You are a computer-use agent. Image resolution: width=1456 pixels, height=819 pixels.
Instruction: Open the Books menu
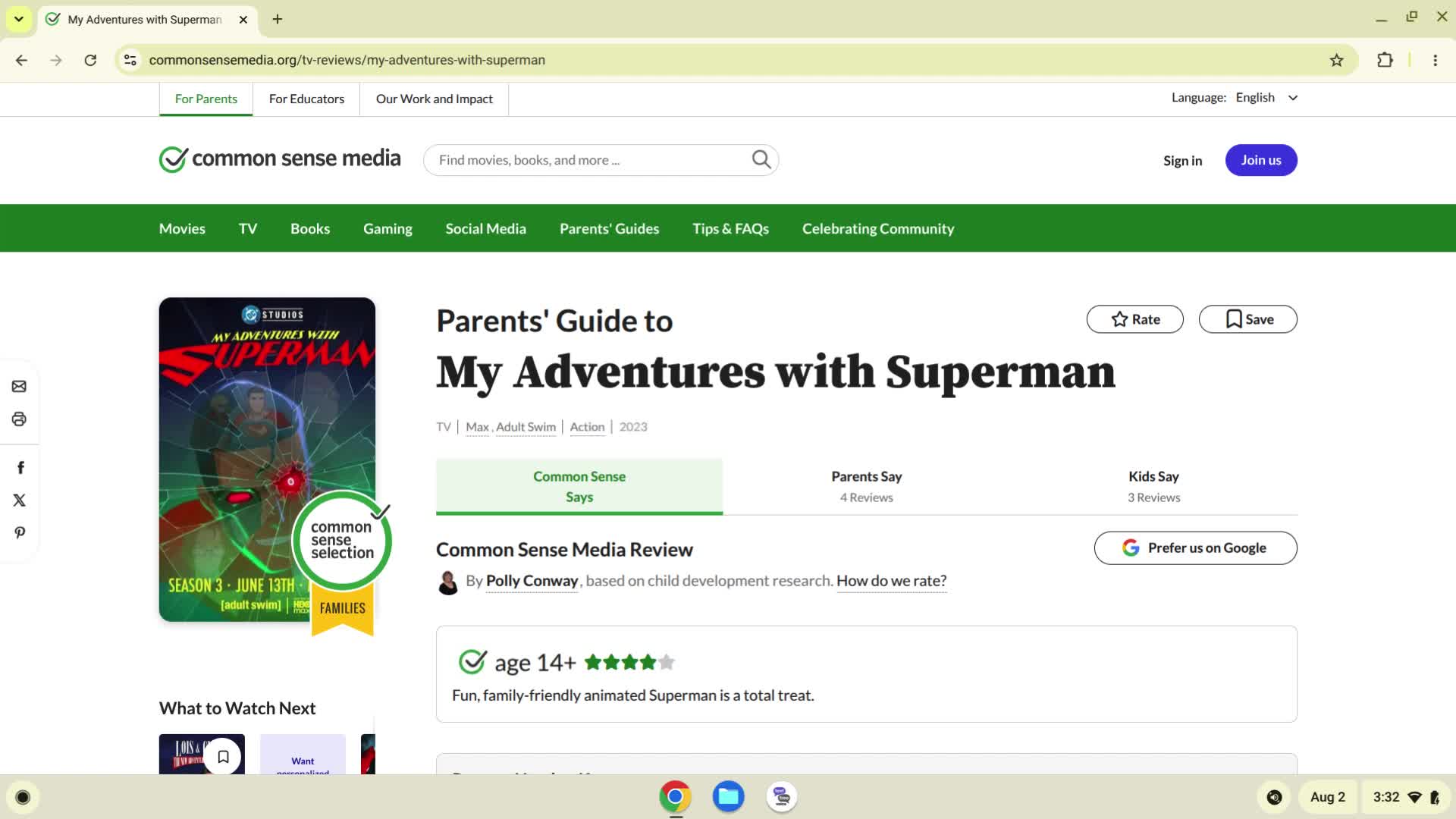pos(310,228)
